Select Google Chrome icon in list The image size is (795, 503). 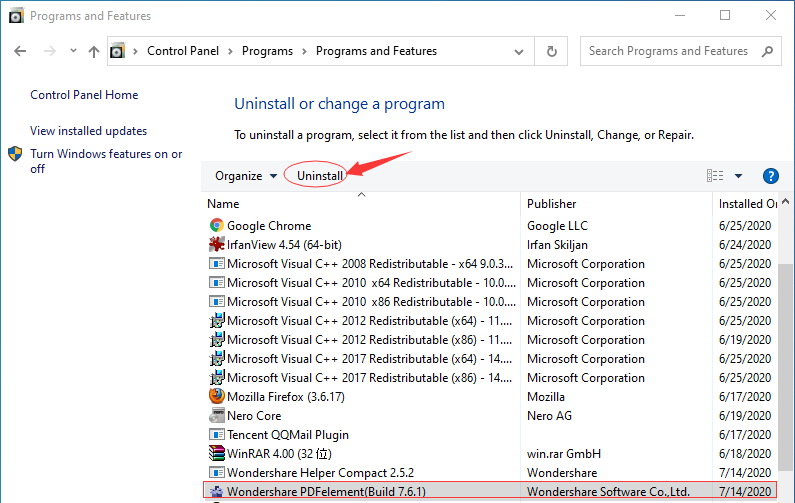coord(216,225)
